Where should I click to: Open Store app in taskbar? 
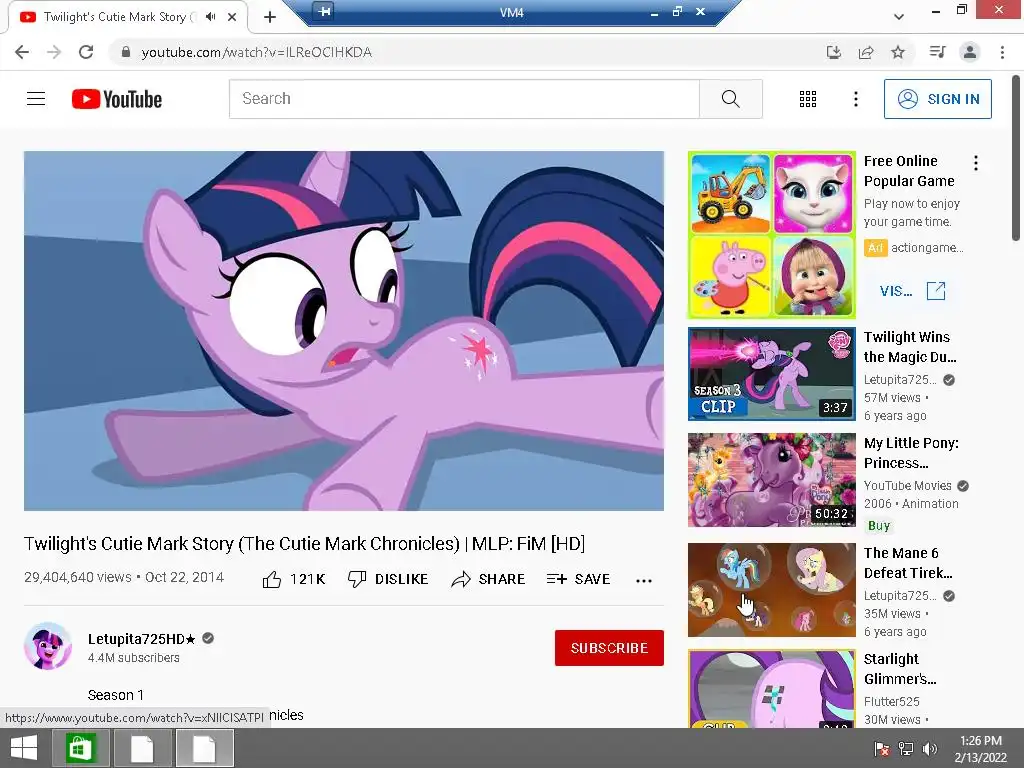coord(80,748)
